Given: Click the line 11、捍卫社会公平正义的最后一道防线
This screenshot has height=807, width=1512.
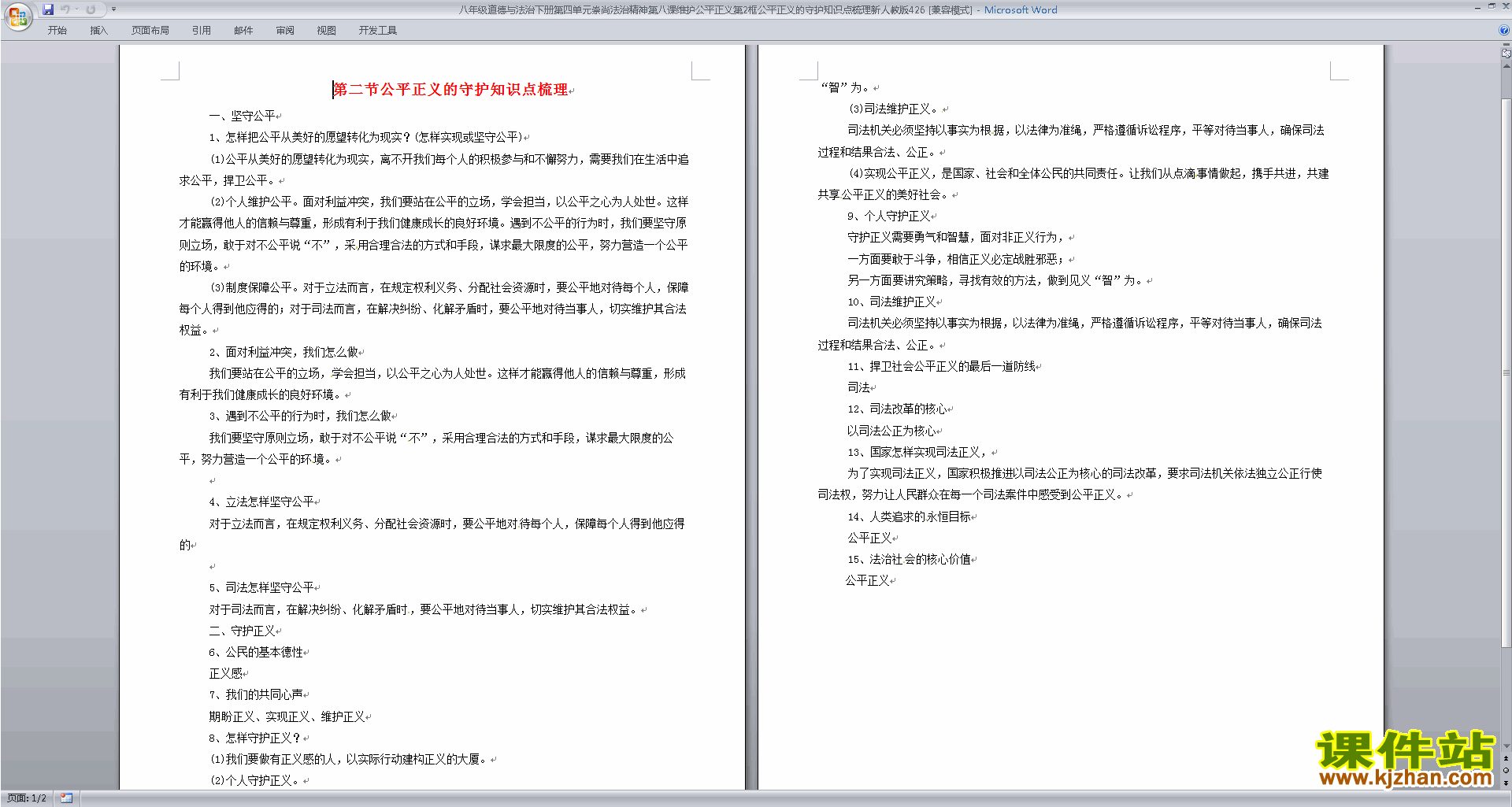Looking at the screenshot, I should coord(942,366).
